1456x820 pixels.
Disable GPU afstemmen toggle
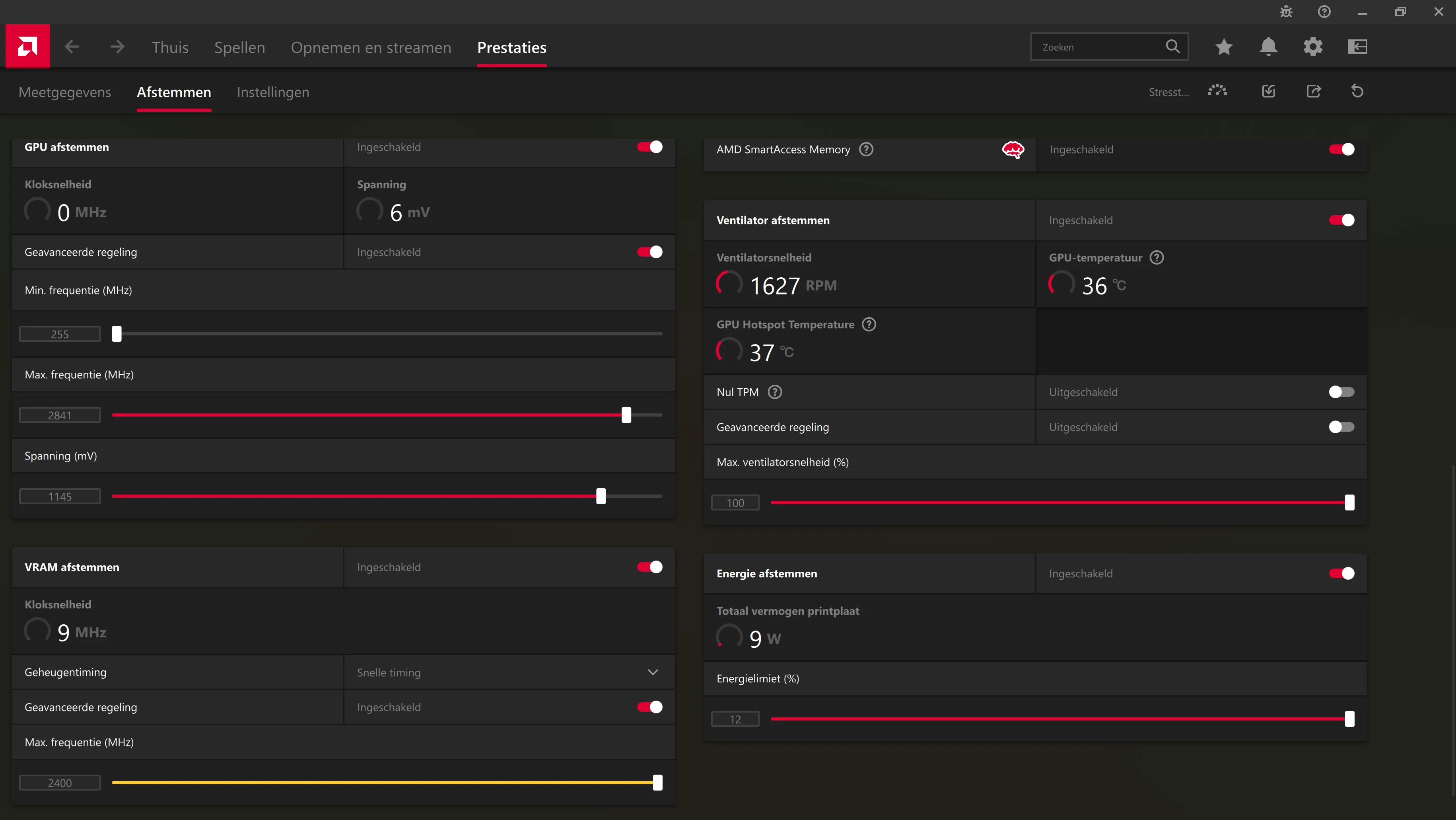click(x=650, y=147)
